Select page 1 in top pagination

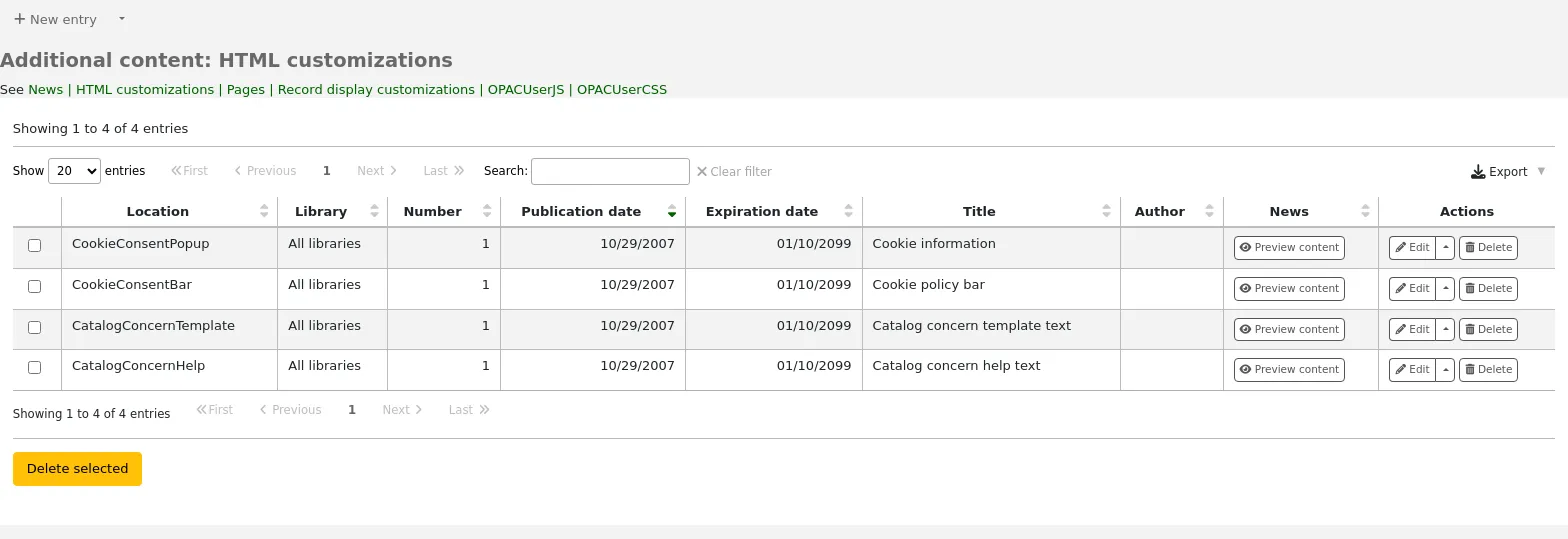[326, 171]
